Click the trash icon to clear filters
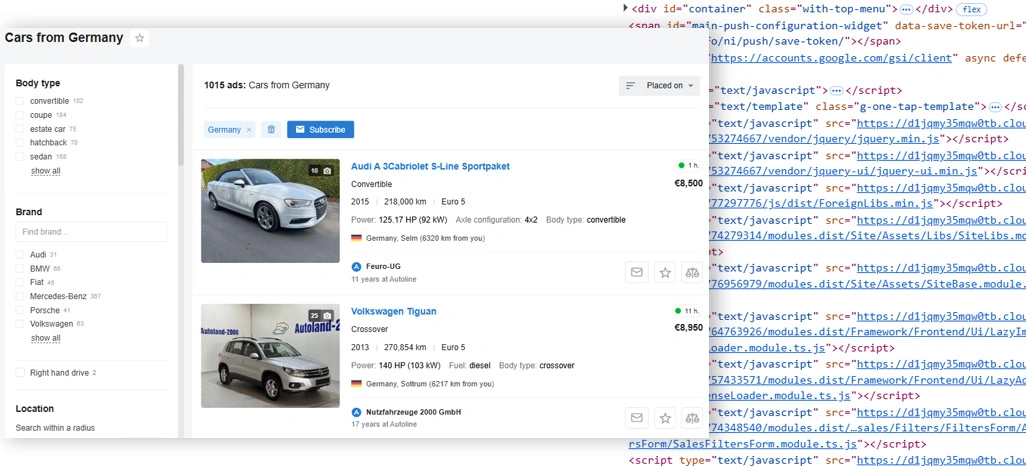1026x466 pixels. tap(270, 130)
